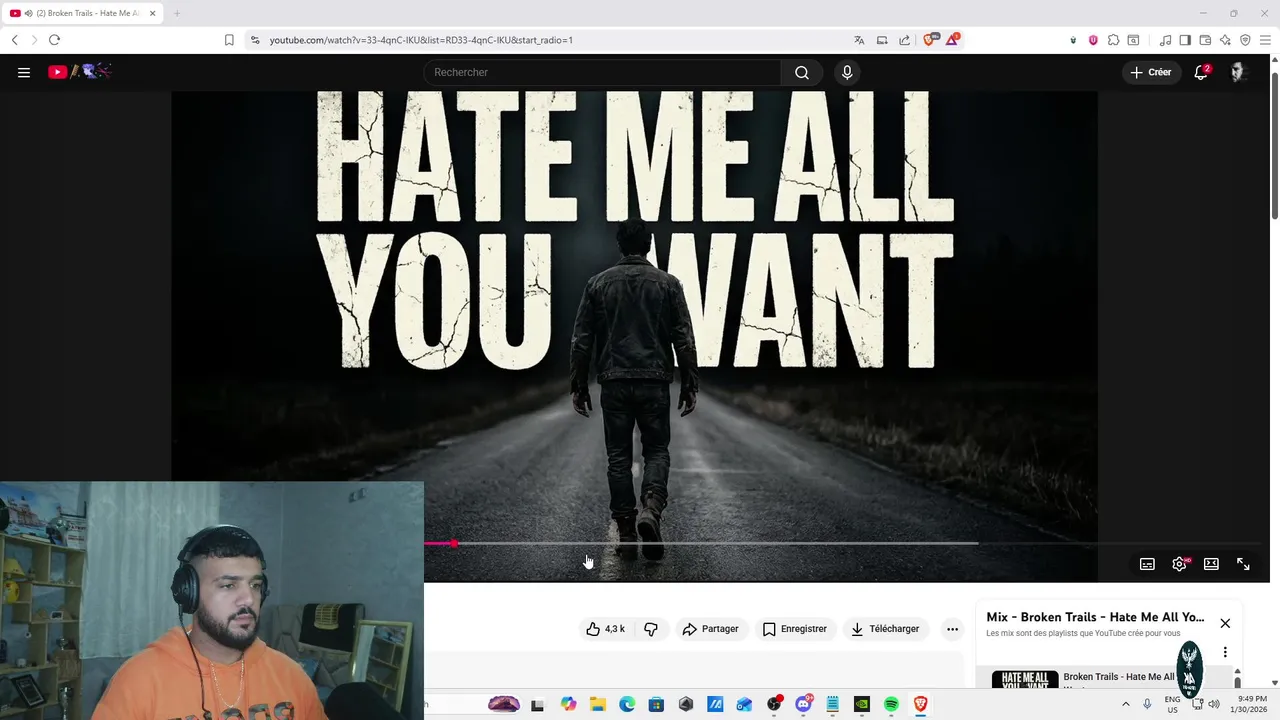Go back in the browser
This screenshot has height=720, width=1280.
(x=14, y=40)
